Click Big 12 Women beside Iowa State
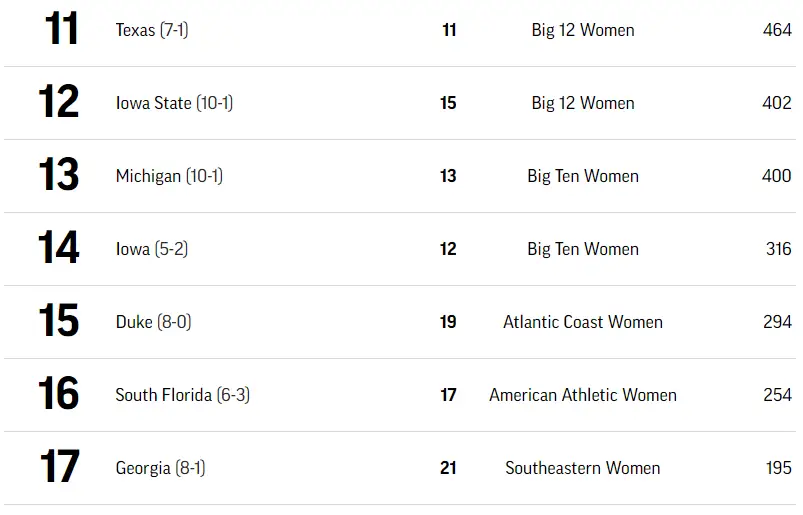This screenshot has height=515, width=803. point(583,103)
